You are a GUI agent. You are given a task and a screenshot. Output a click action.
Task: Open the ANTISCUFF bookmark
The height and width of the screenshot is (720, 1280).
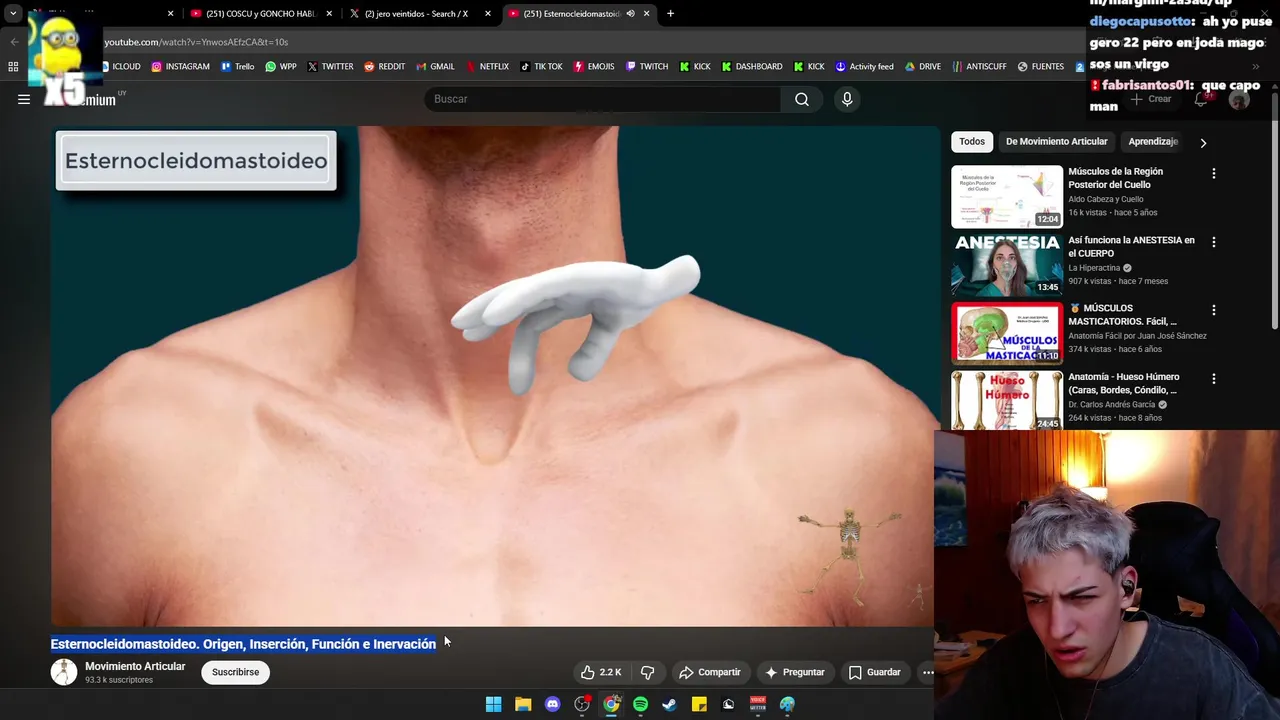click(978, 67)
